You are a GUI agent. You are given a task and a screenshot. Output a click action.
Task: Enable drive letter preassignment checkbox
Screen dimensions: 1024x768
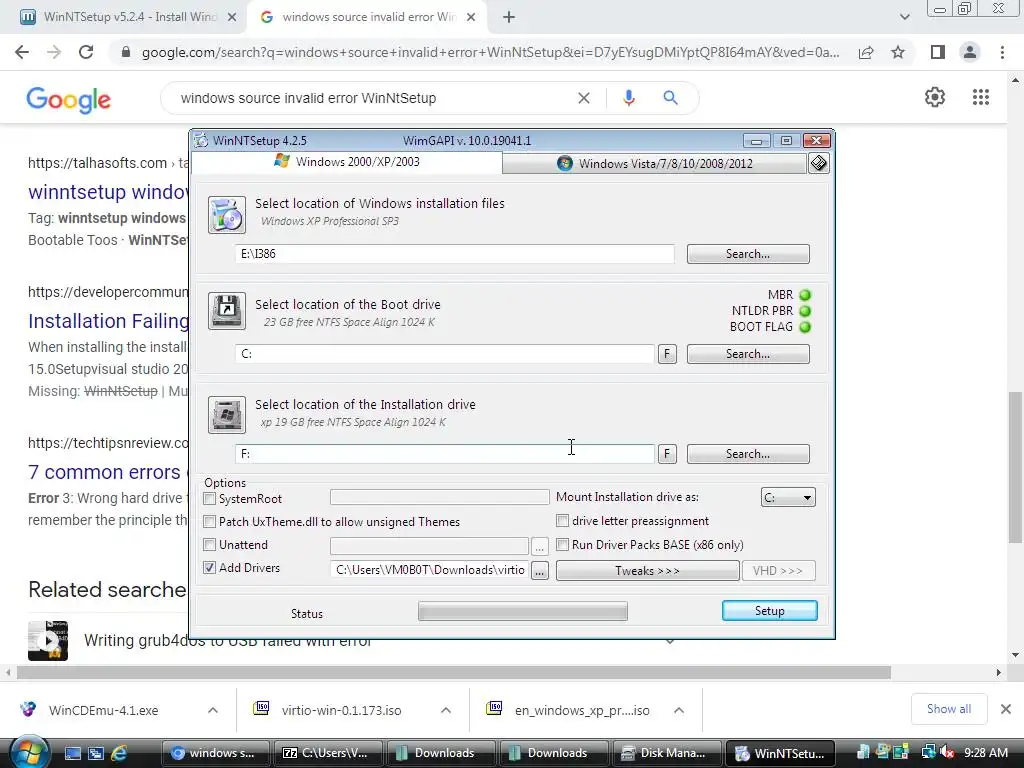[562, 521]
